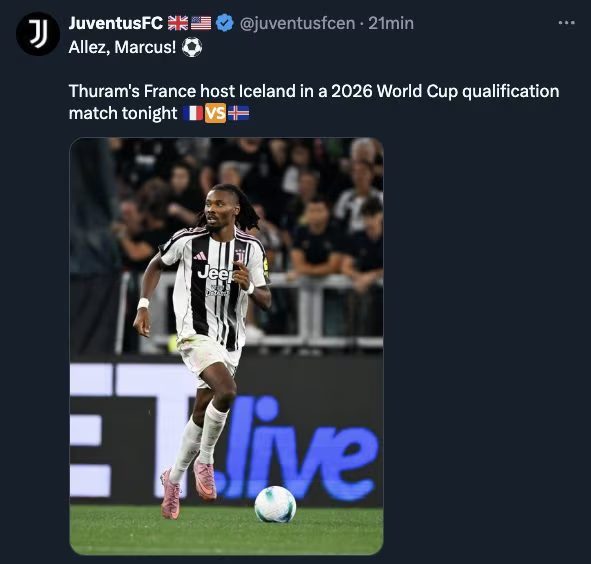The height and width of the screenshot is (564, 591).
Task: Open the @juventusfcen handle link
Action: click(297, 23)
